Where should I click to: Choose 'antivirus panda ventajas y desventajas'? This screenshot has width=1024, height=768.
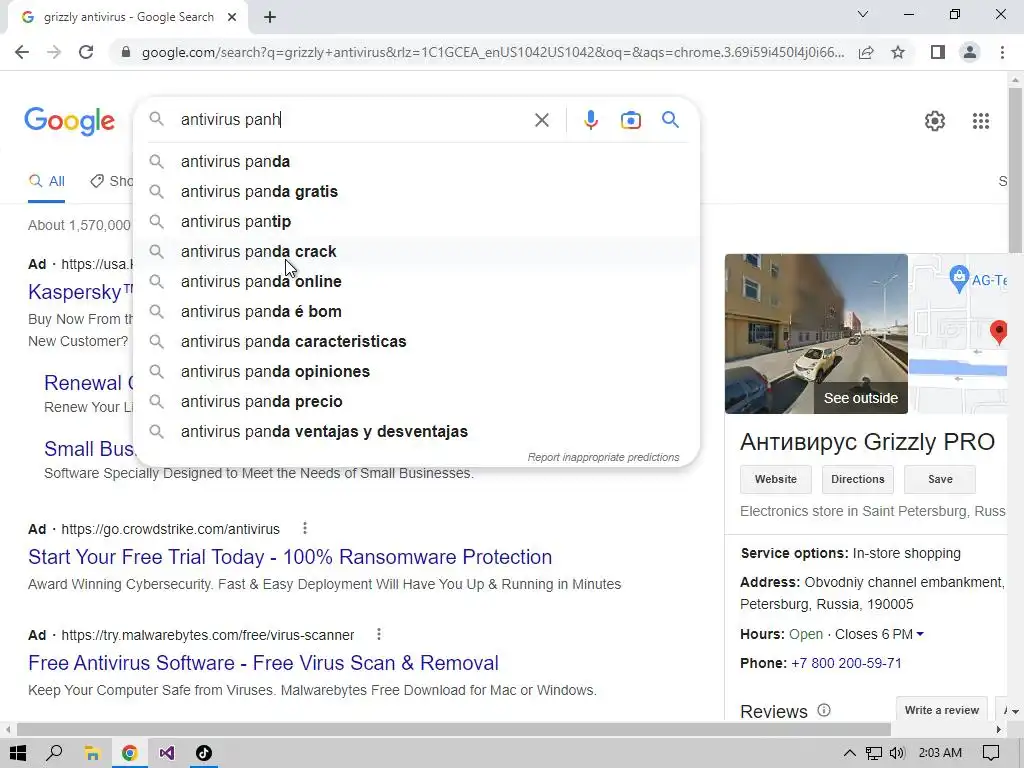pyautogui.click(x=416, y=432)
